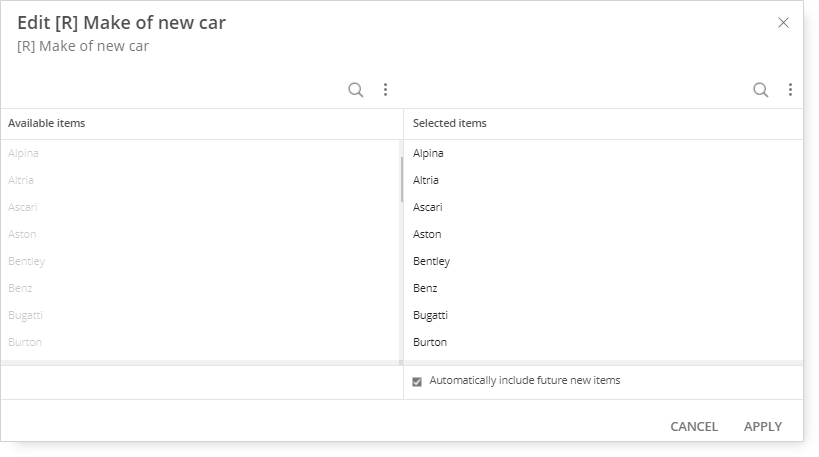819x457 pixels.
Task: Apply the selected items changes
Action: point(763,427)
